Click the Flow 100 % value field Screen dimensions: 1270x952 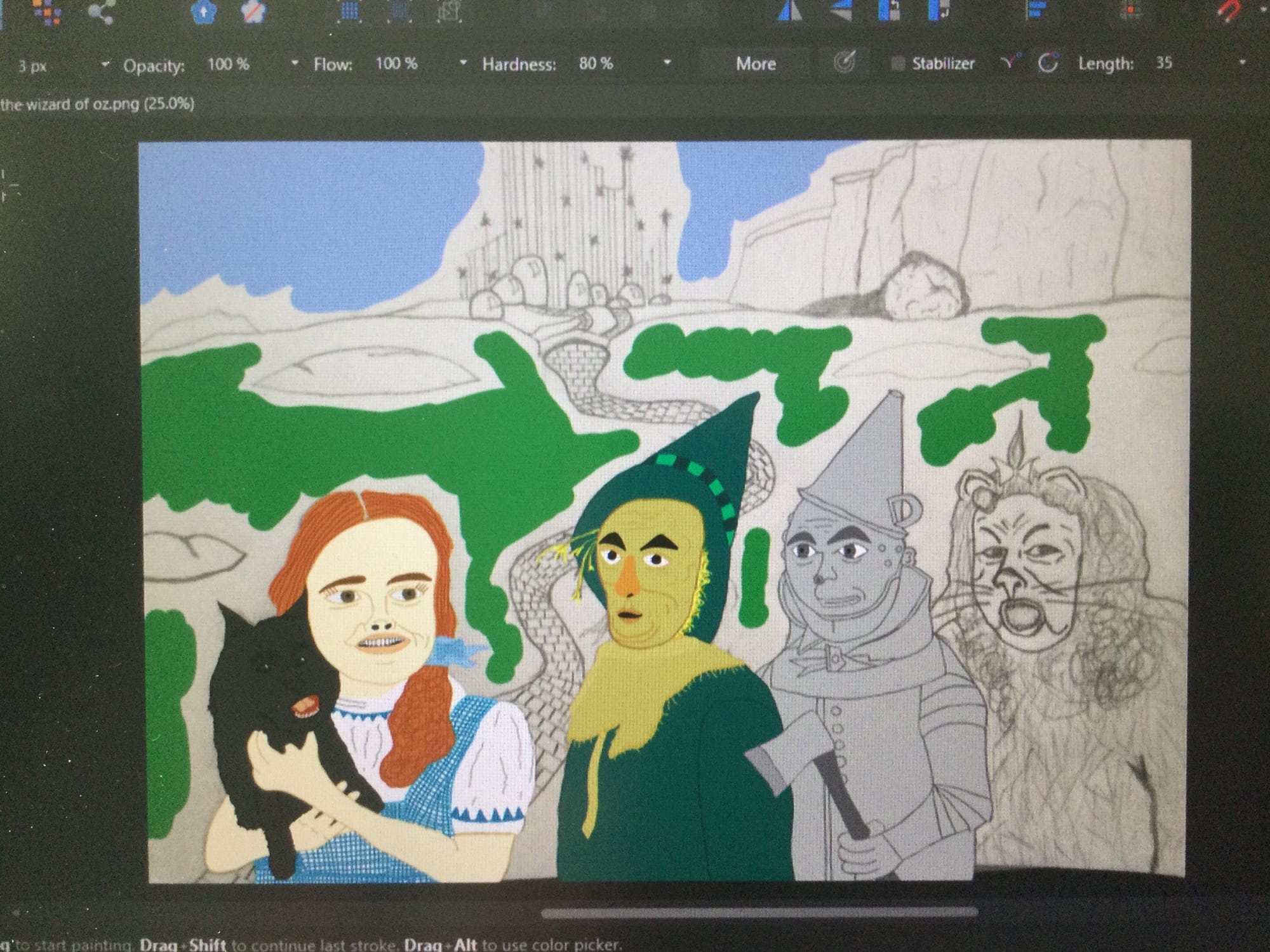click(396, 64)
